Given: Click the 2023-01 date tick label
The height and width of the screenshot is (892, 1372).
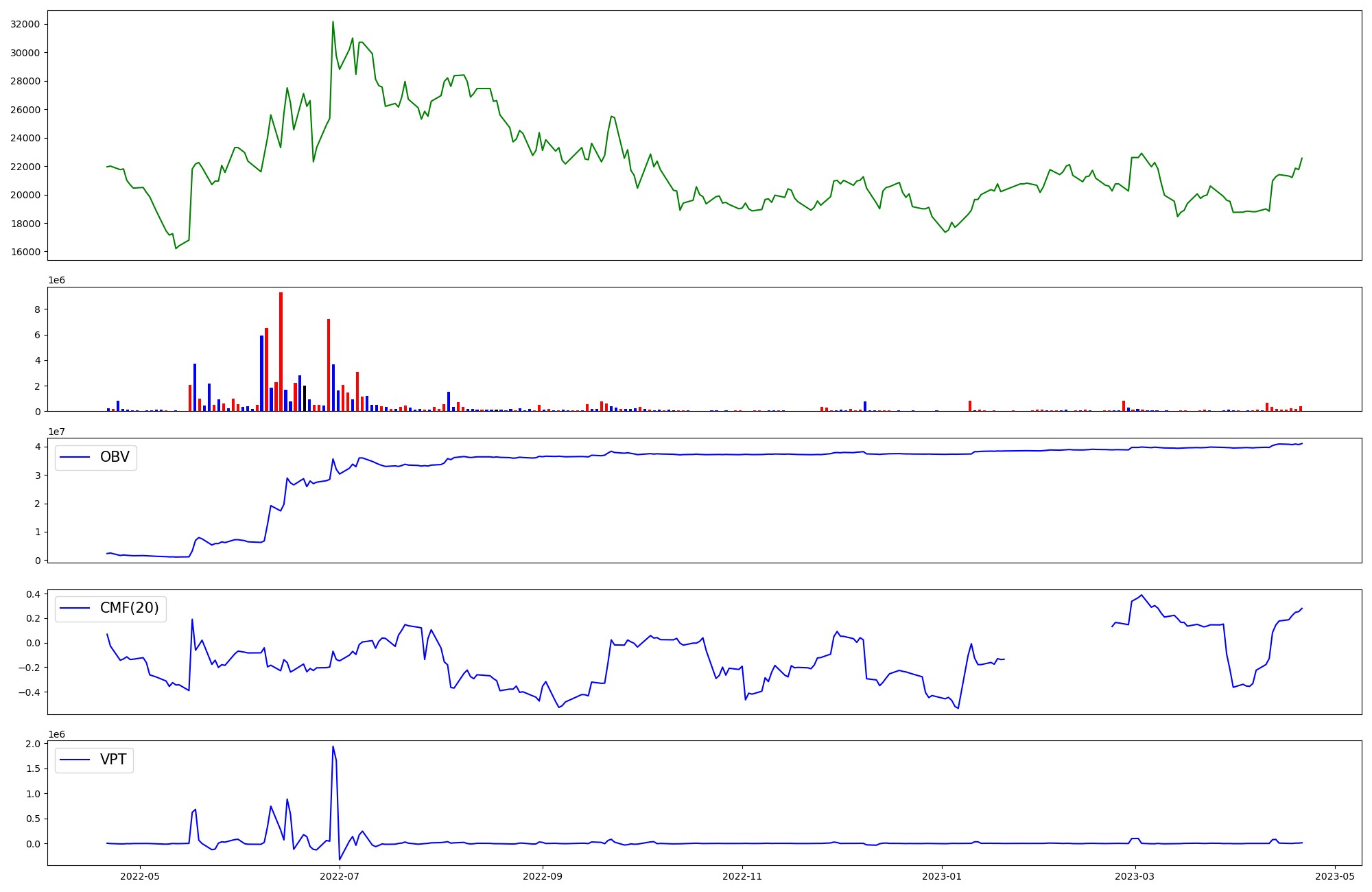Looking at the screenshot, I should (x=942, y=876).
